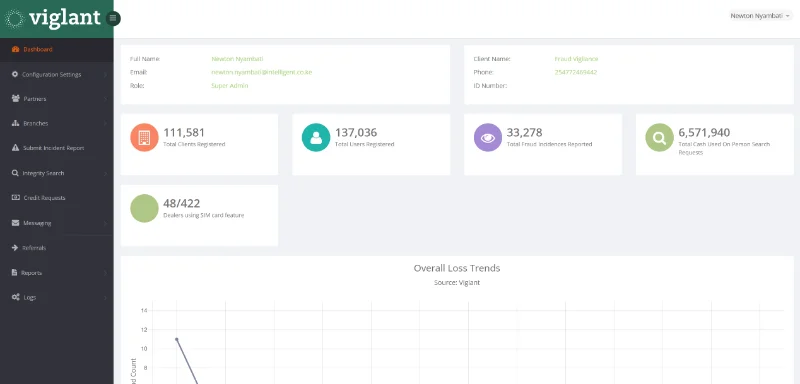The image size is (800, 384).
Task: Click the 48/422 Dealers figure
Action: coord(182,203)
